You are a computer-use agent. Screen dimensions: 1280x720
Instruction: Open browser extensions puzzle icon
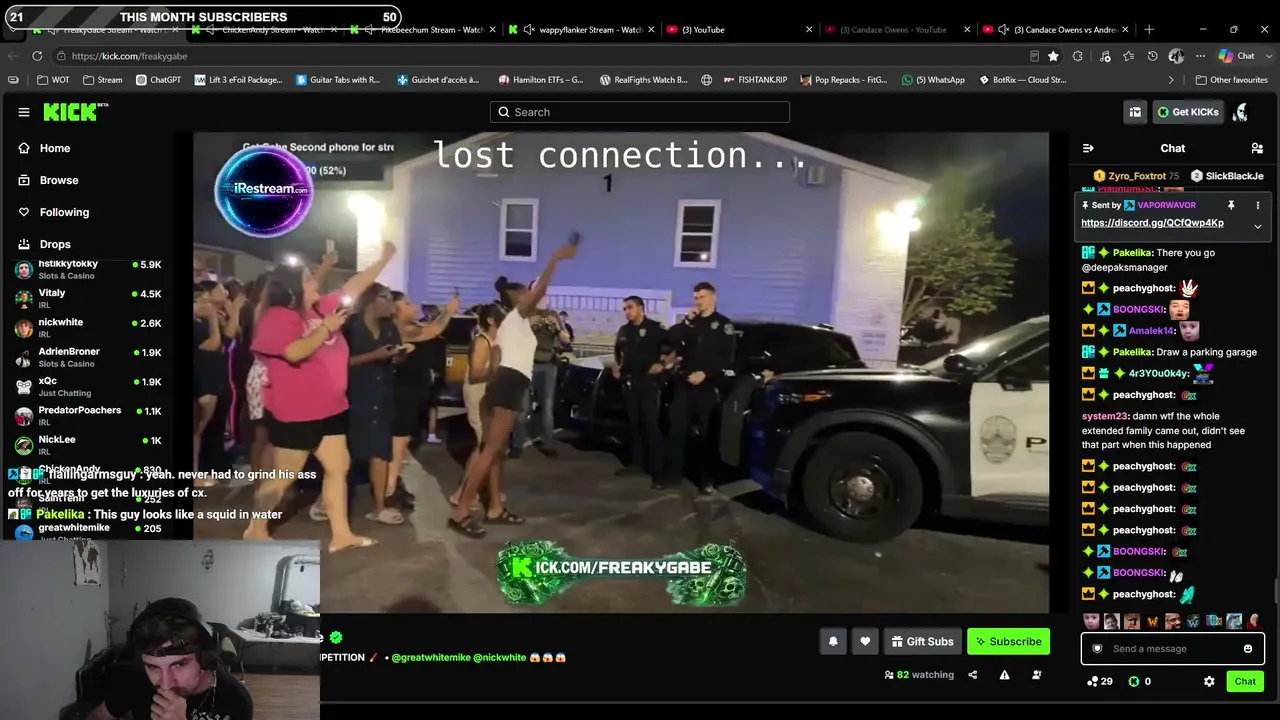click(1078, 56)
